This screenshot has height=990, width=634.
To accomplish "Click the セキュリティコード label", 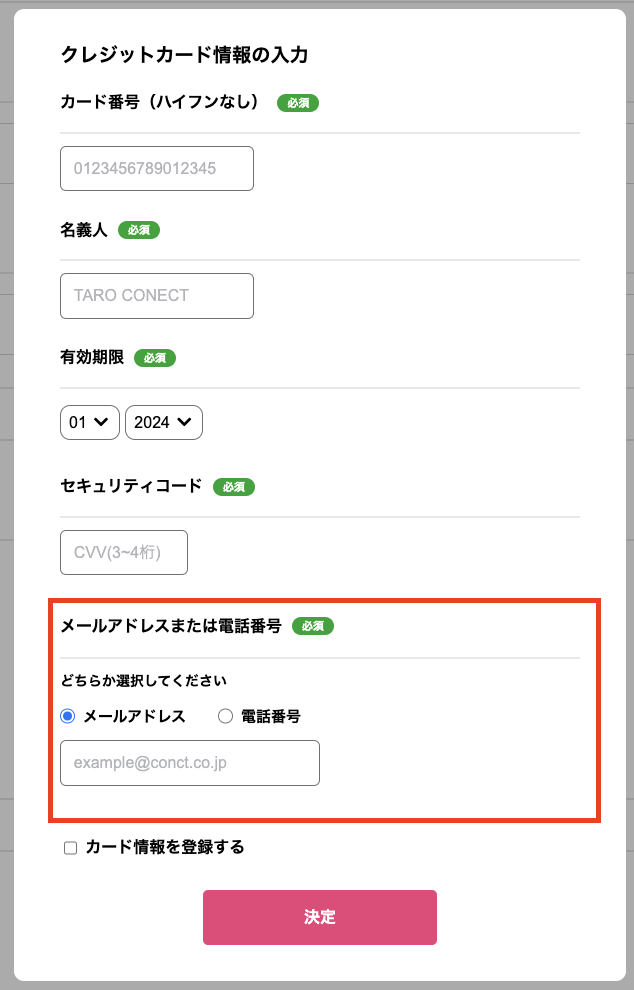I will (131, 486).
